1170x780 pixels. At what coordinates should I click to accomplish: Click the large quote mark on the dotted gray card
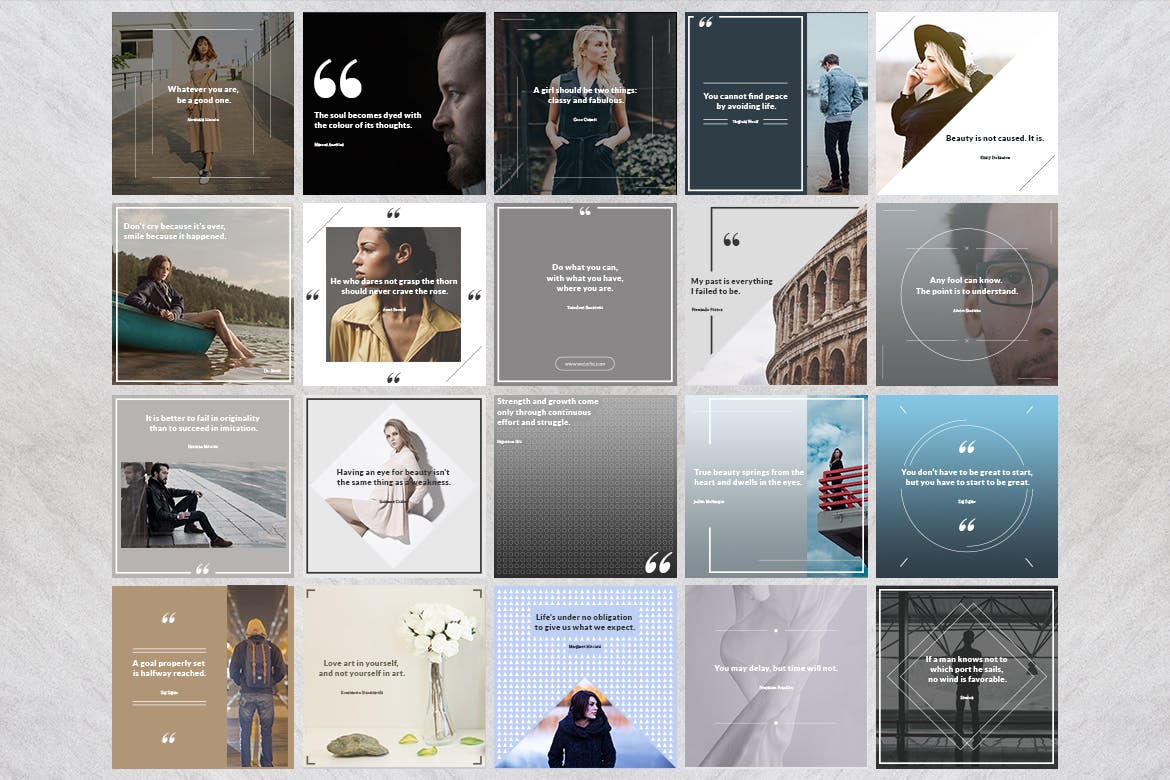pos(658,563)
